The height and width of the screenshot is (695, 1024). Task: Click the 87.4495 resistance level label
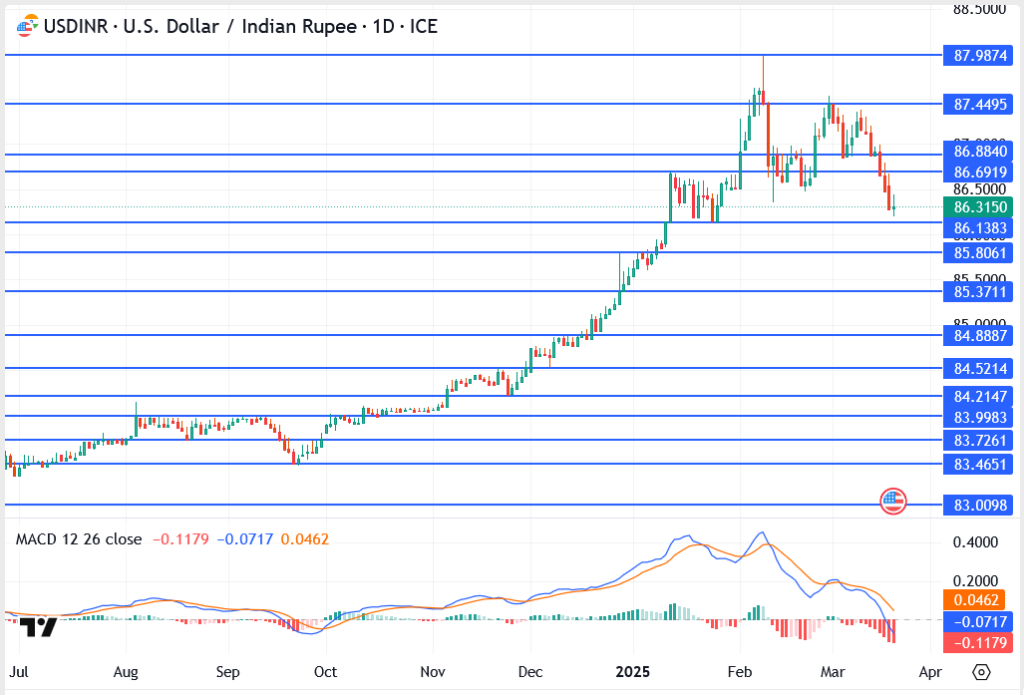coord(978,104)
